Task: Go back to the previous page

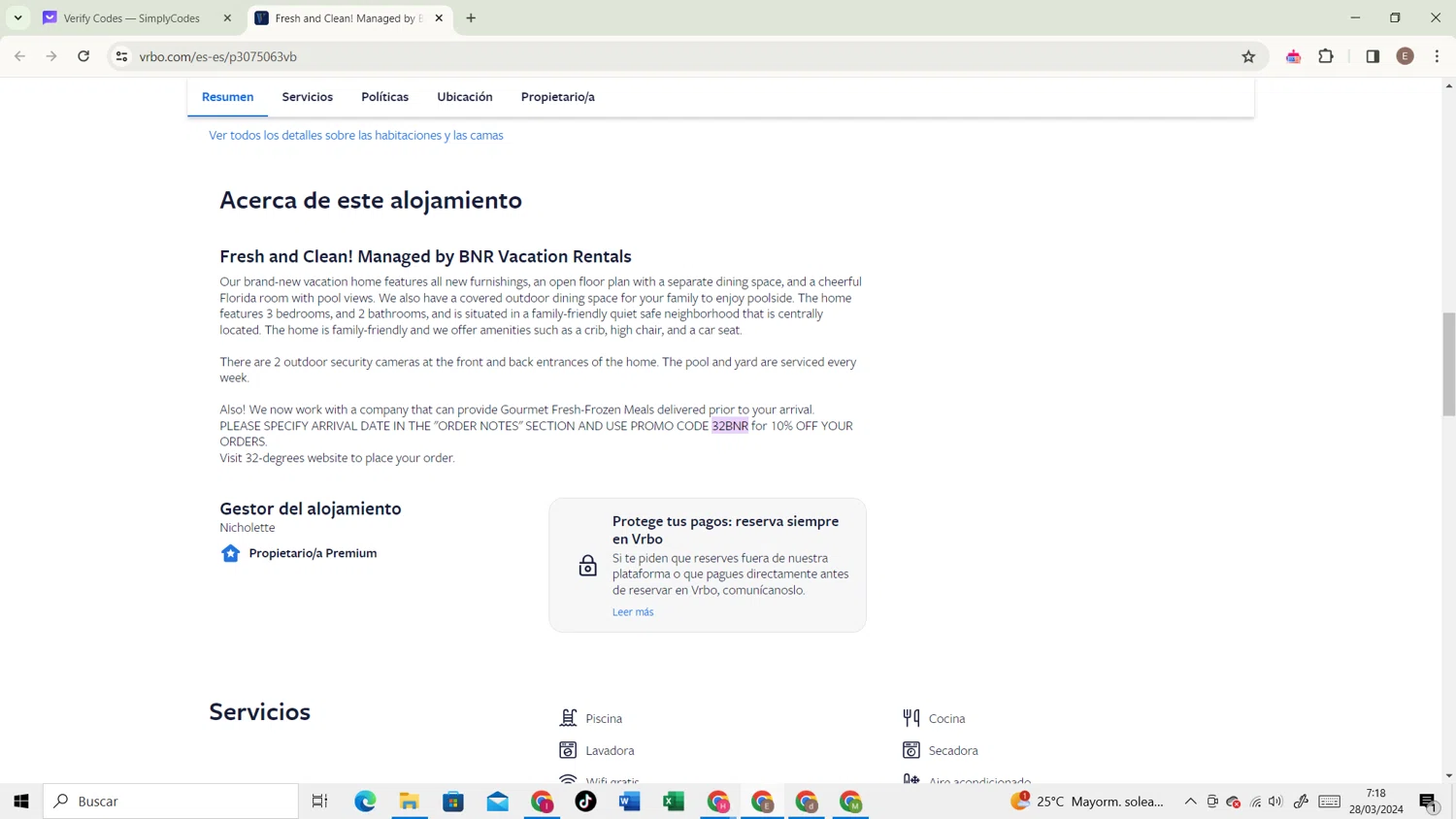Action: [x=20, y=56]
